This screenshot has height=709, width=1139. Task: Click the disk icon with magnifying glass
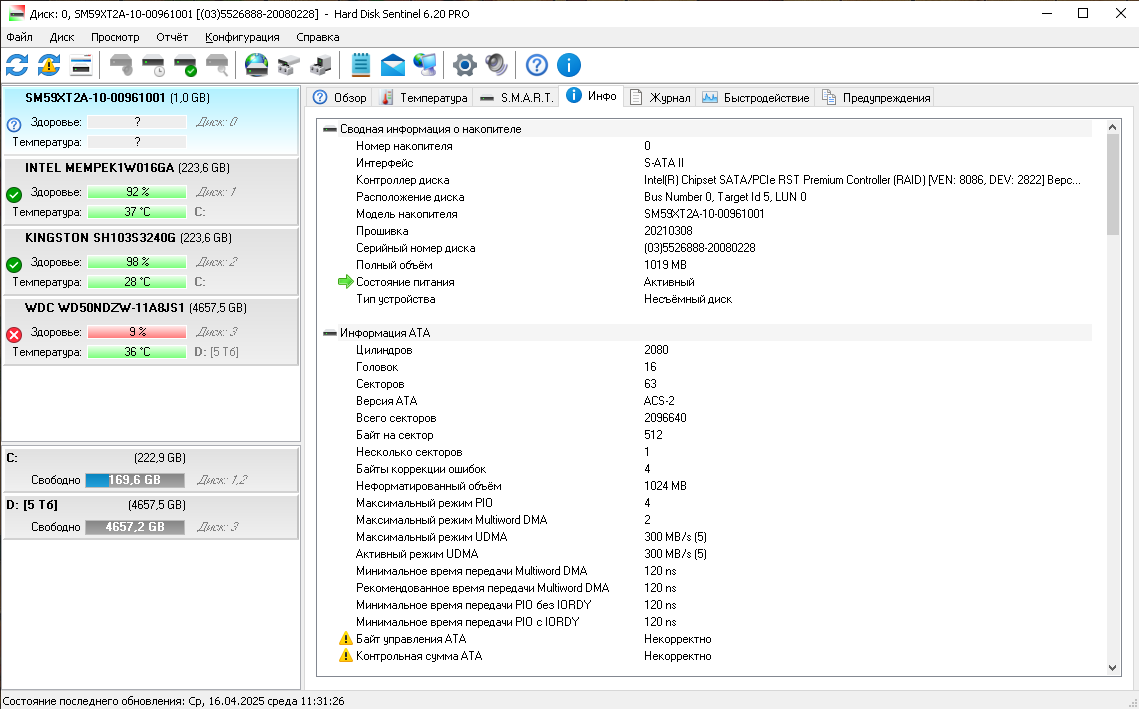(x=217, y=65)
